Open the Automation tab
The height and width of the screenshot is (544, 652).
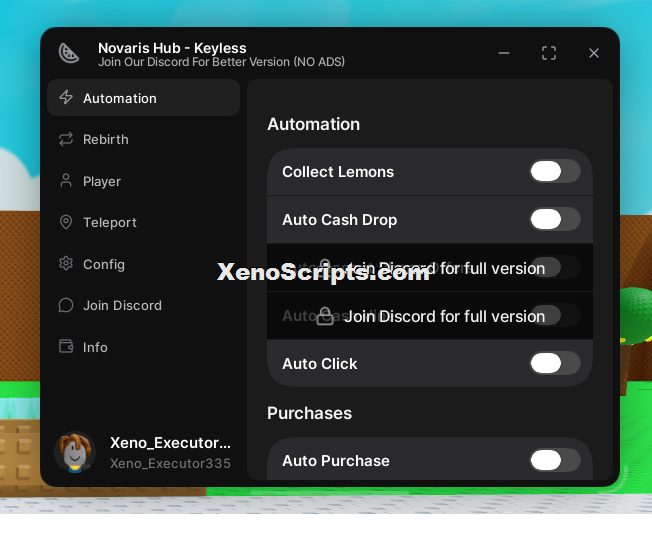(x=143, y=98)
